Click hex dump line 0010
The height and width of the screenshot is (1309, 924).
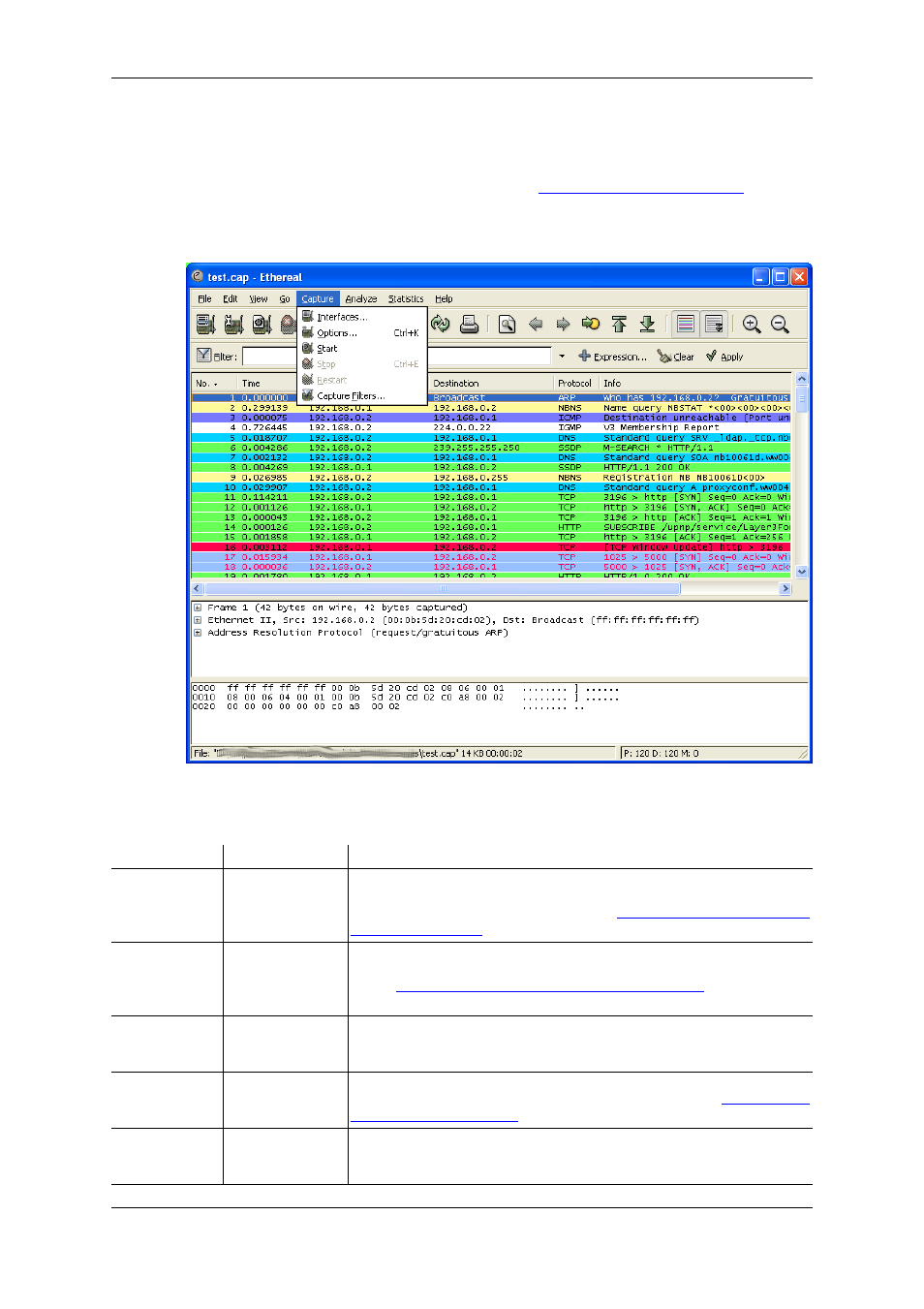pyautogui.click(x=405, y=698)
